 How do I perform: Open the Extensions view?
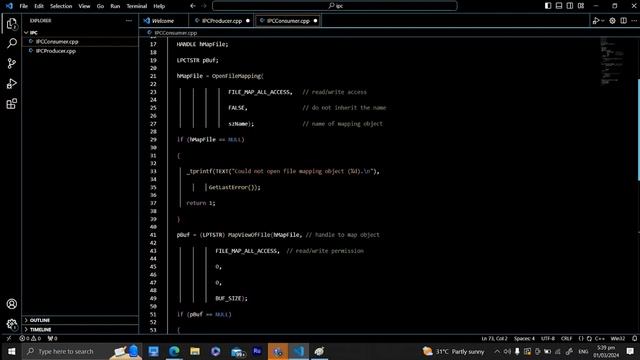[11, 104]
